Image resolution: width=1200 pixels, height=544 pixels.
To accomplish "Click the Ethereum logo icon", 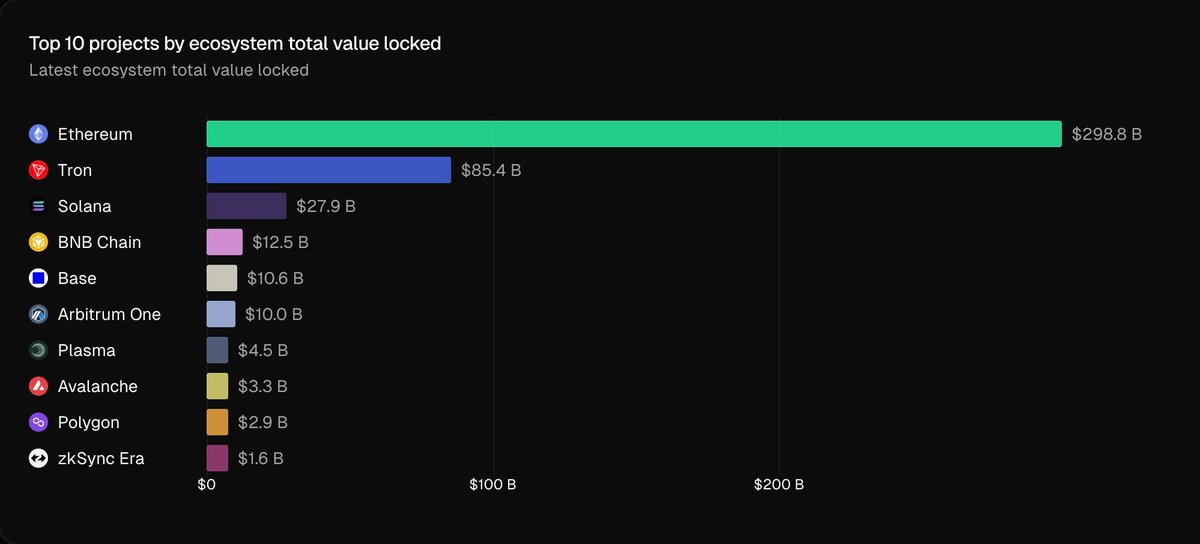I will (39, 134).
